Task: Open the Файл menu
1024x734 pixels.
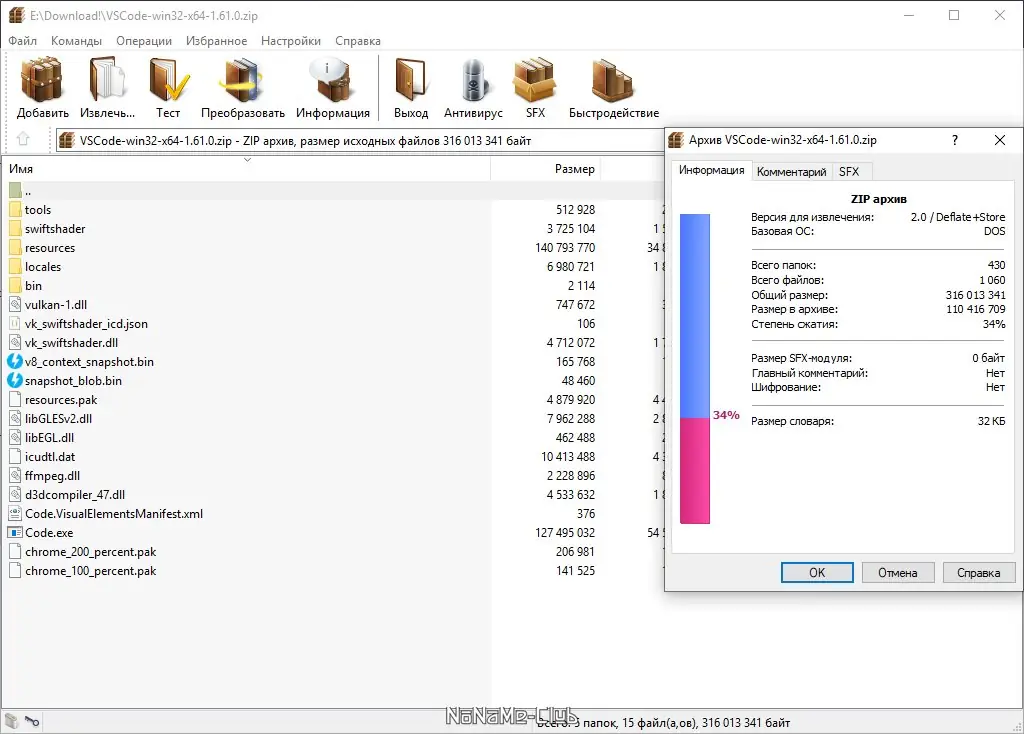Action: (x=23, y=40)
